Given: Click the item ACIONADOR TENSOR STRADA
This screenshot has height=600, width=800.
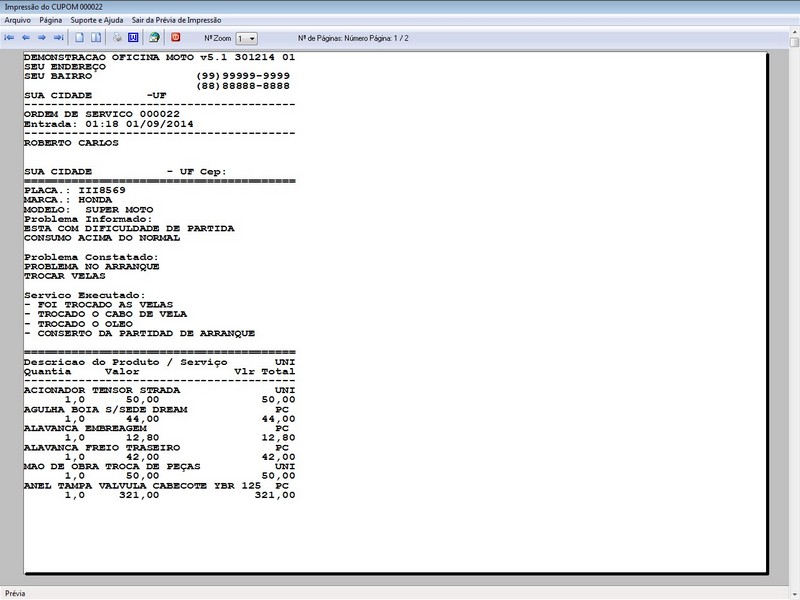Looking at the screenshot, I should point(102,390).
